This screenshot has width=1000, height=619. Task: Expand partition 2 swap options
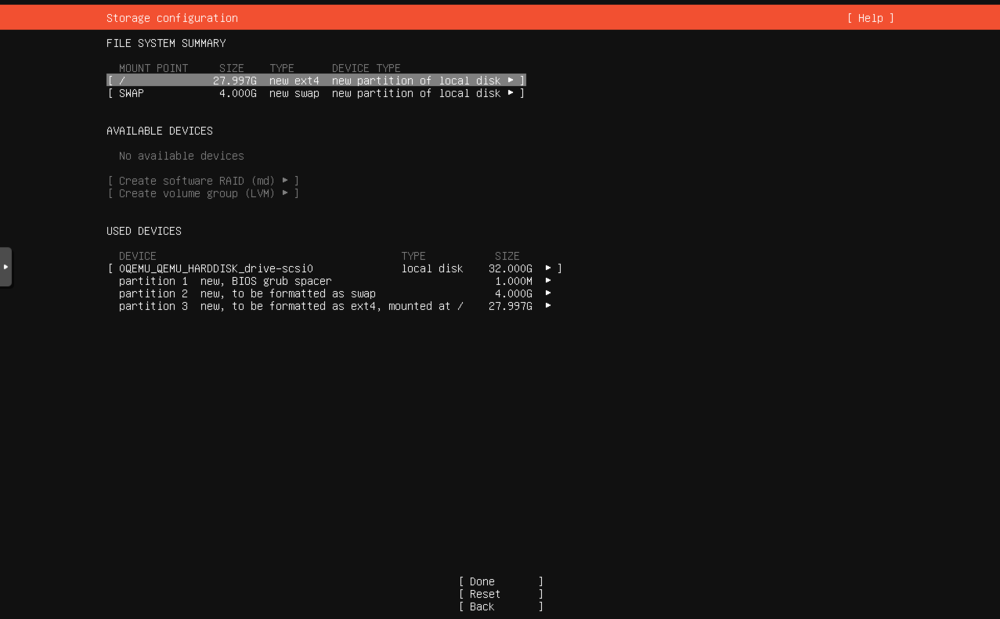pyautogui.click(x=546, y=293)
